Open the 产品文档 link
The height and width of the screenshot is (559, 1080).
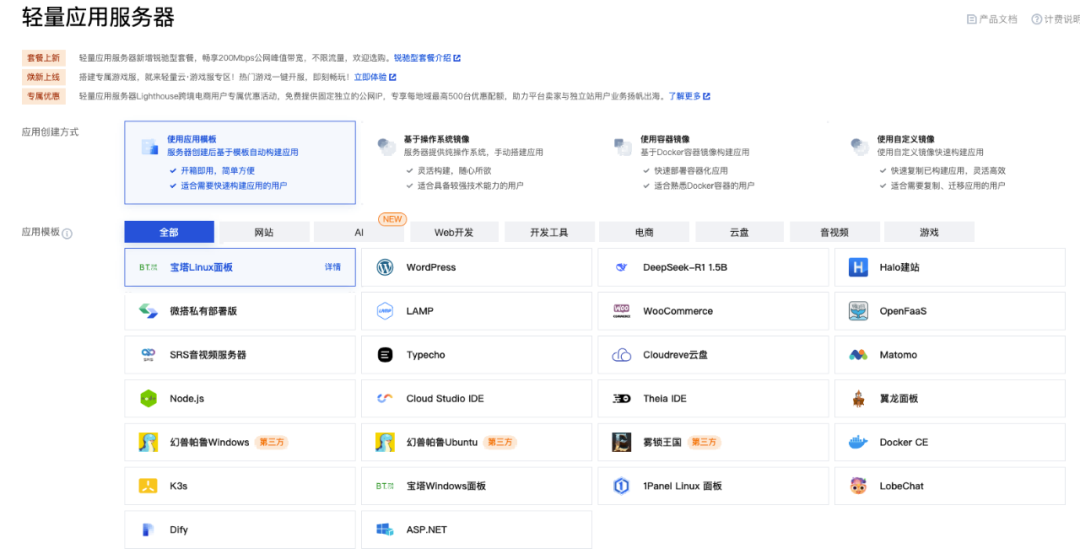point(993,19)
